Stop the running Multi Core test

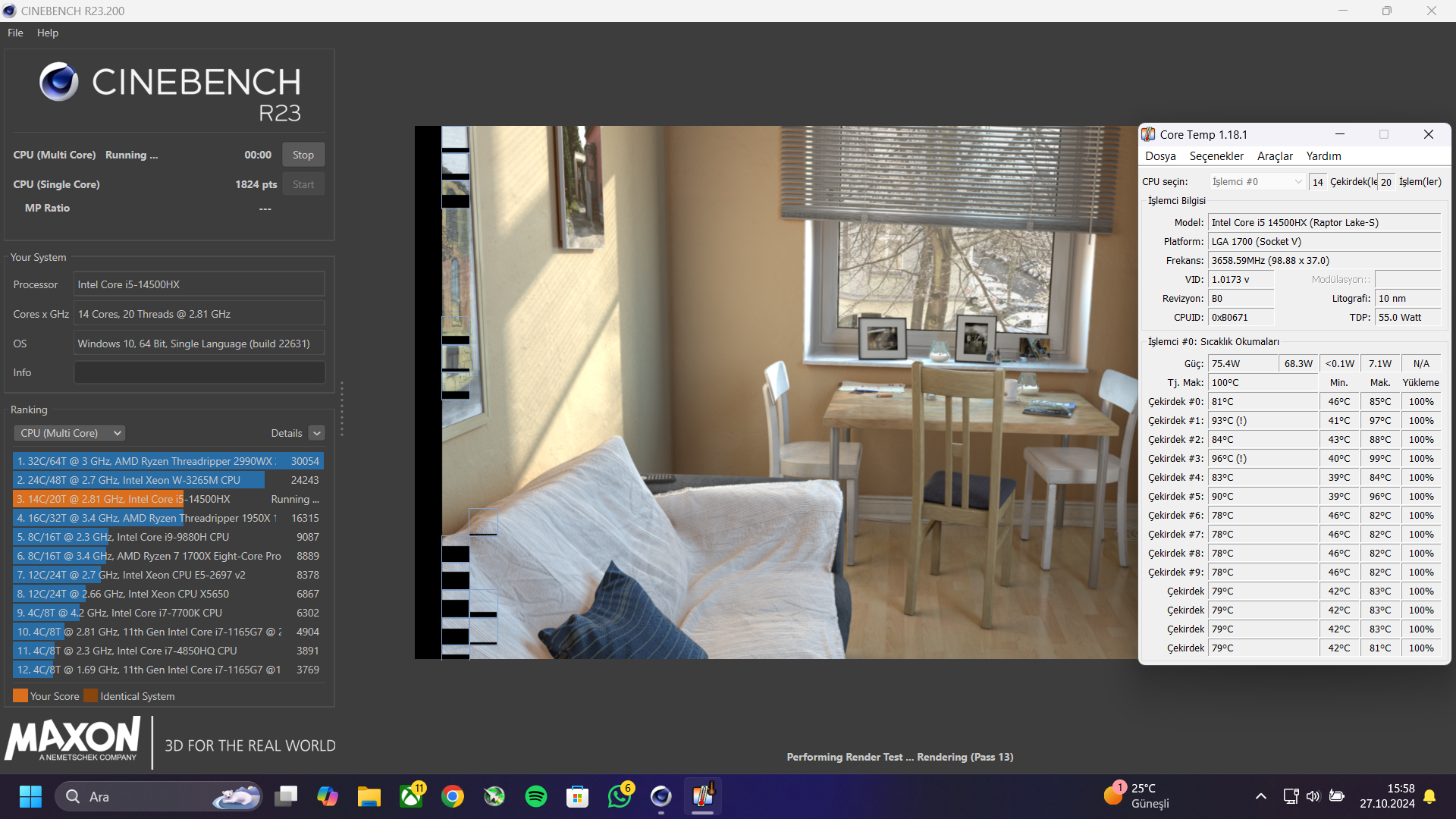click(303, 155)
